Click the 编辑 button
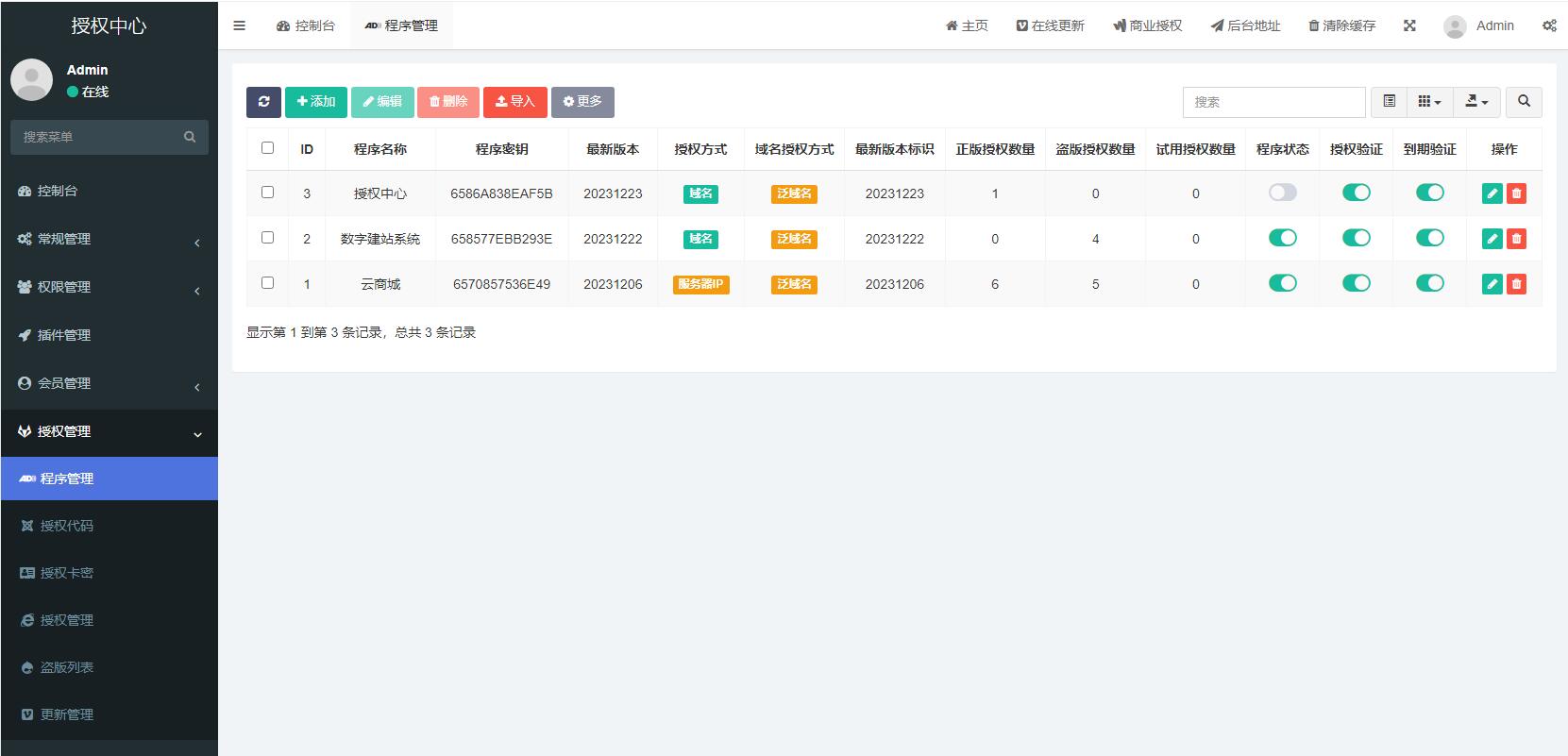The width and height of the screenshot is (1568, 756). [x=382, y=102]
